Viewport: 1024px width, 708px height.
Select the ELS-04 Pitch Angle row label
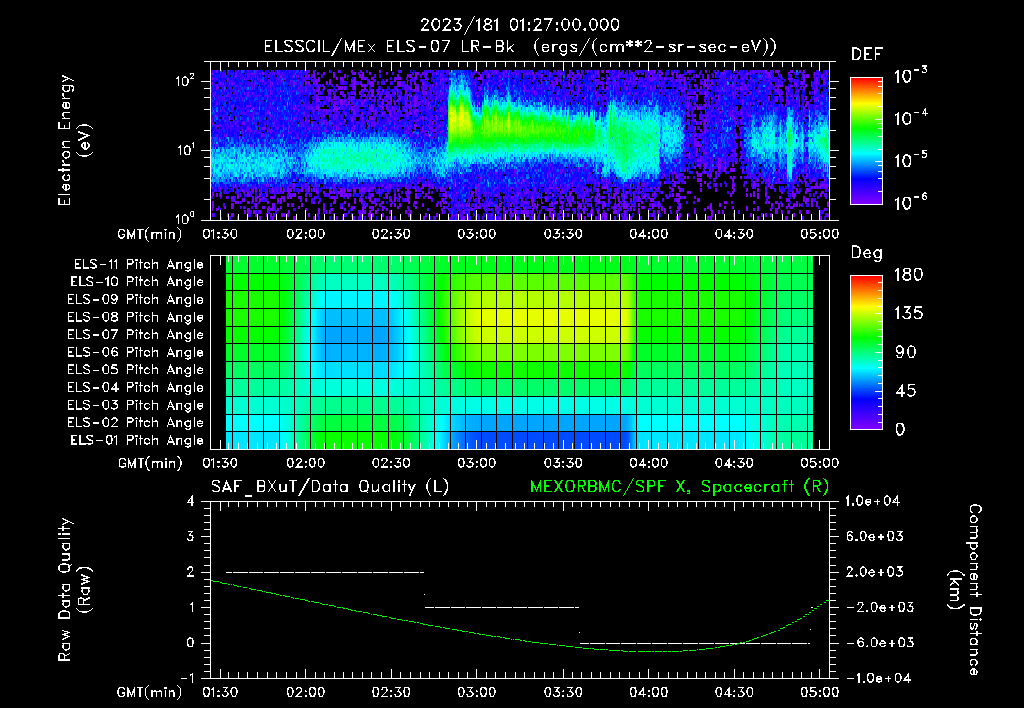coord(135,387)
